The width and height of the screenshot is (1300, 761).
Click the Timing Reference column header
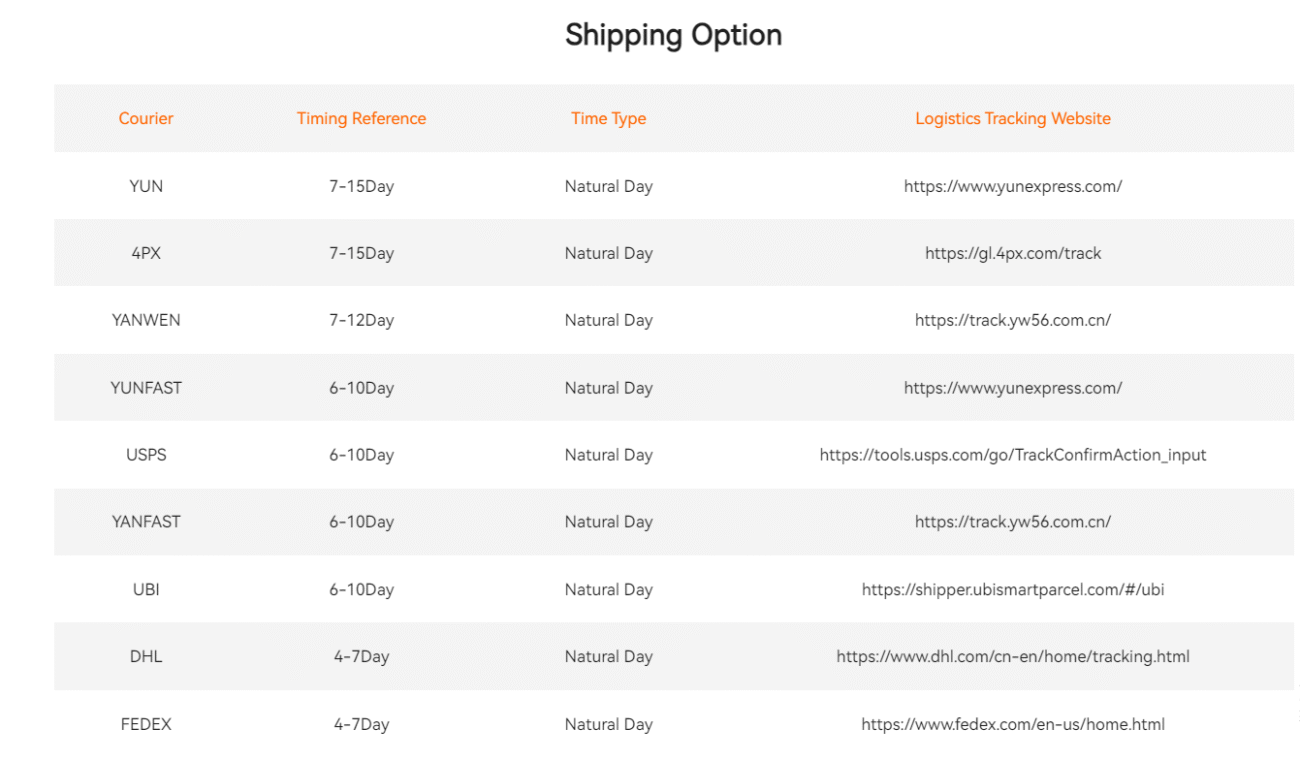click(x=361, y=118)
